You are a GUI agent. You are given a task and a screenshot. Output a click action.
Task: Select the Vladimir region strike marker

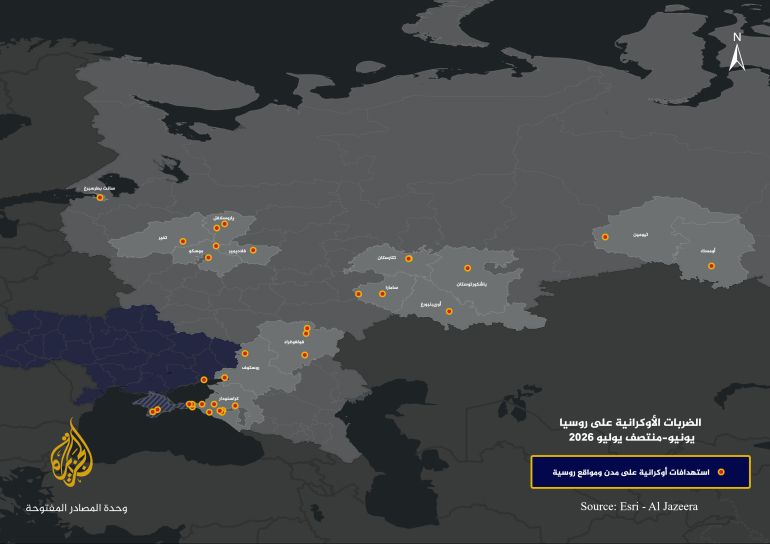[253, 250]
